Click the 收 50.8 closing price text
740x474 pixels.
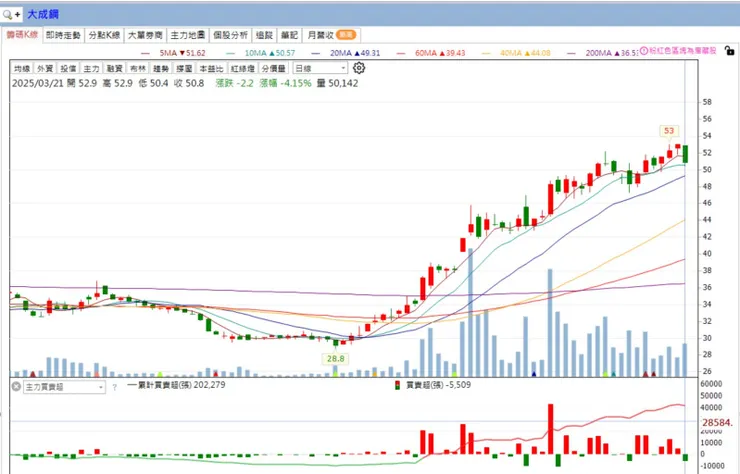[x=189, y=84]
